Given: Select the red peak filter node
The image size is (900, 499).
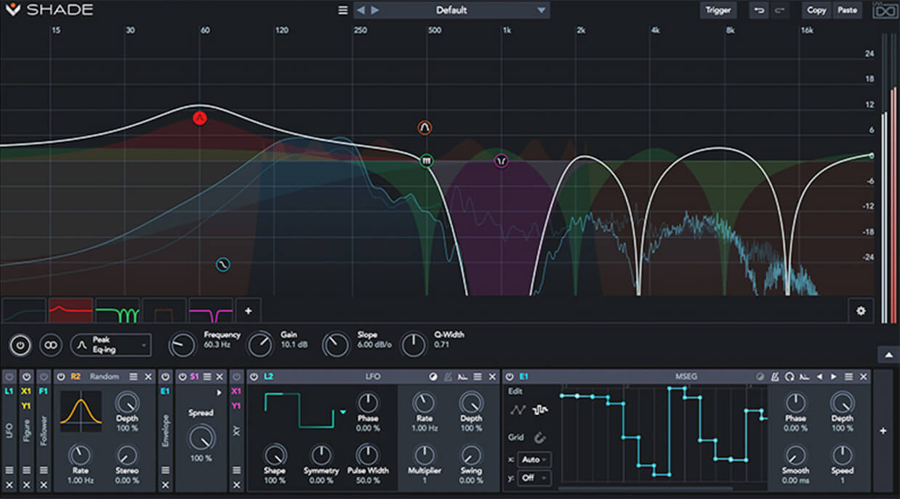Looking at the screenshot, I should point(199,118).
